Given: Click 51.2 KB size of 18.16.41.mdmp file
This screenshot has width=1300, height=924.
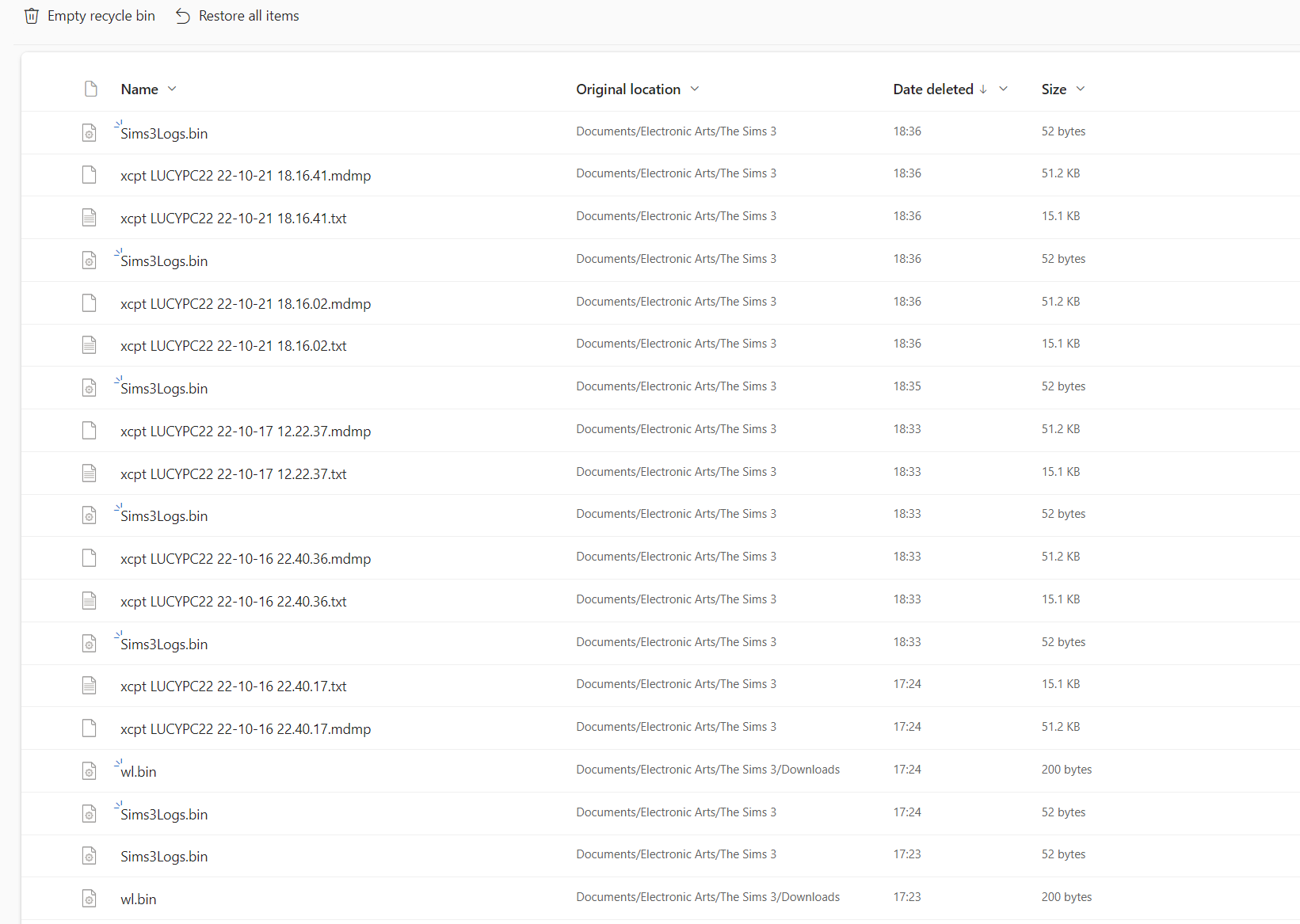Looking at the screenshot, I should pos(1061,173).
